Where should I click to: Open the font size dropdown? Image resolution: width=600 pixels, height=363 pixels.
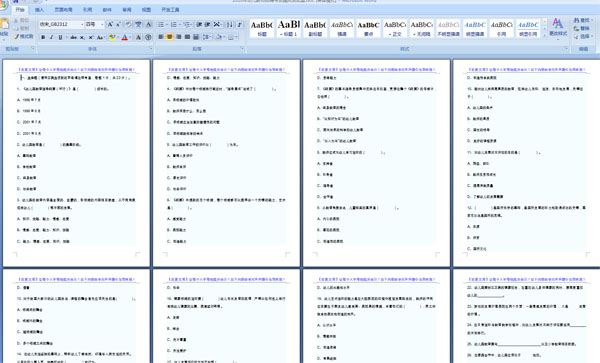click(x=102, y=24)
